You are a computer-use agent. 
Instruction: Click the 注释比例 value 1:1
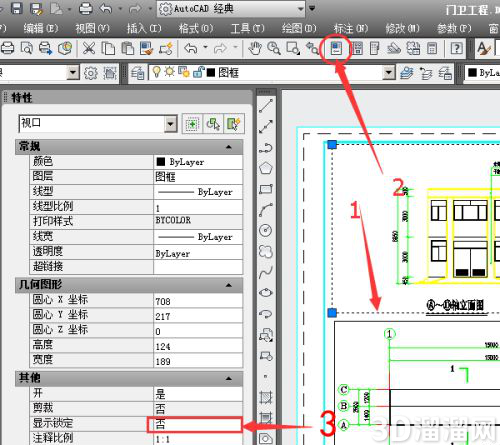[x=198, y=439]
